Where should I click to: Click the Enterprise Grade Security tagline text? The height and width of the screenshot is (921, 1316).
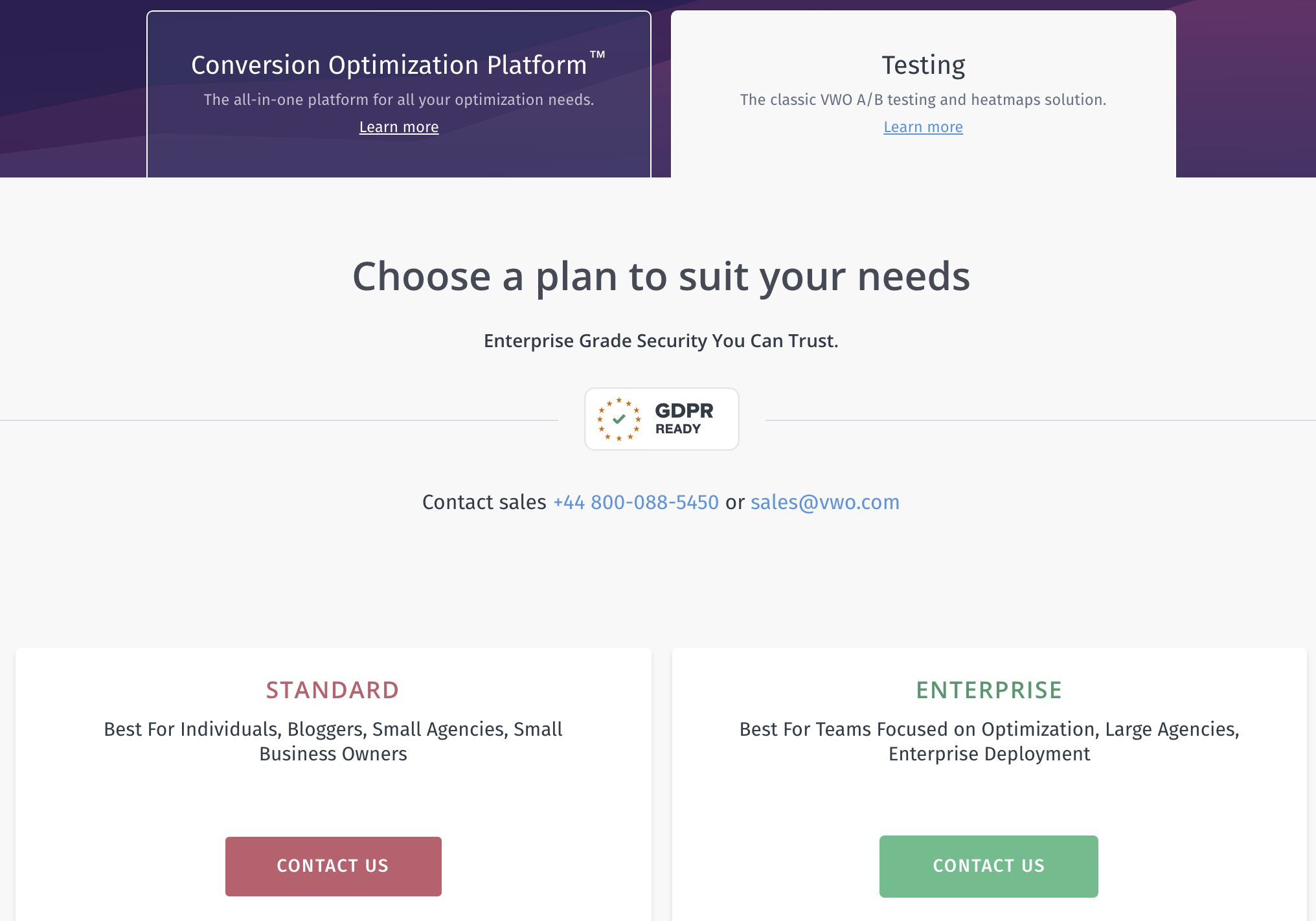(661, 341)
